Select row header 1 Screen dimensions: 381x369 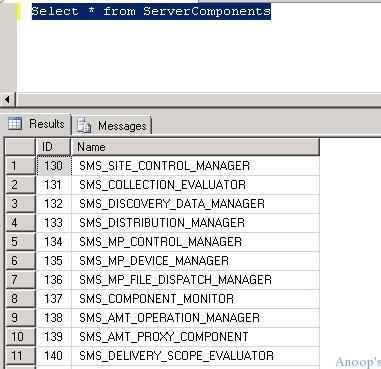(x=20, y=166)
